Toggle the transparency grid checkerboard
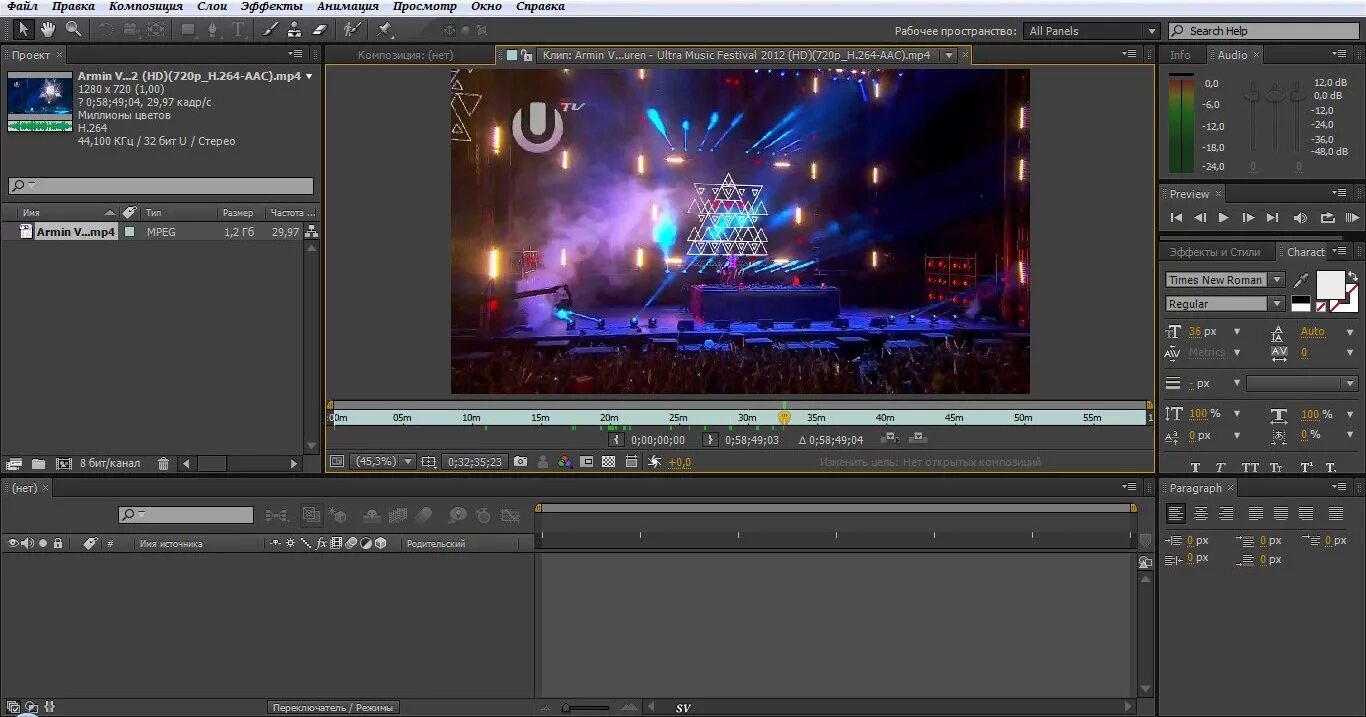 pyautogui.click(x=609, y=462)
